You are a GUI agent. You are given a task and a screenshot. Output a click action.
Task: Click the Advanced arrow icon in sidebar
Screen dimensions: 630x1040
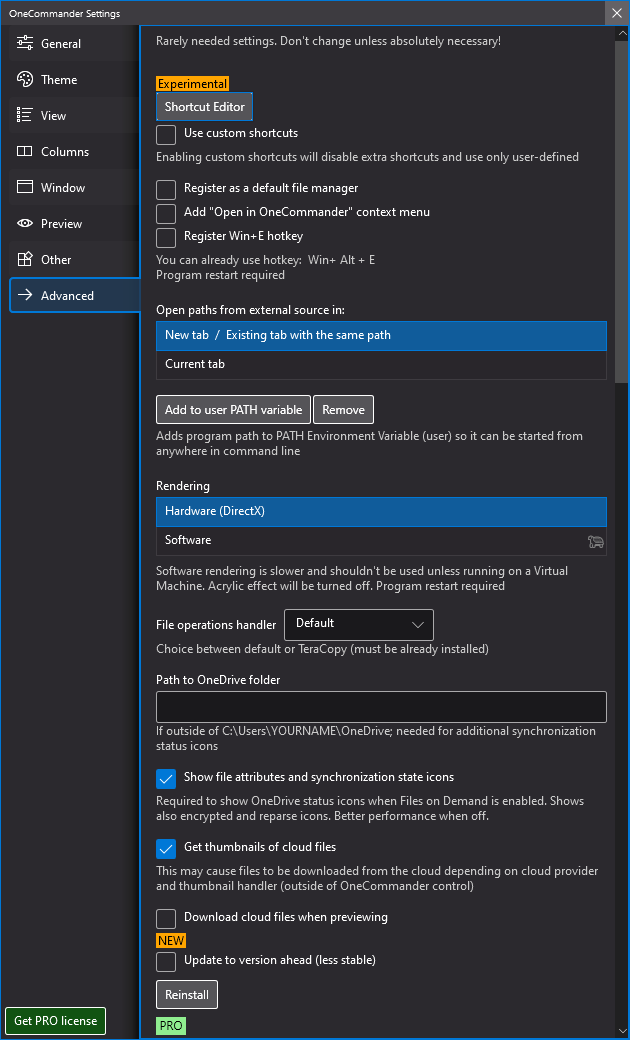[25, 296]
